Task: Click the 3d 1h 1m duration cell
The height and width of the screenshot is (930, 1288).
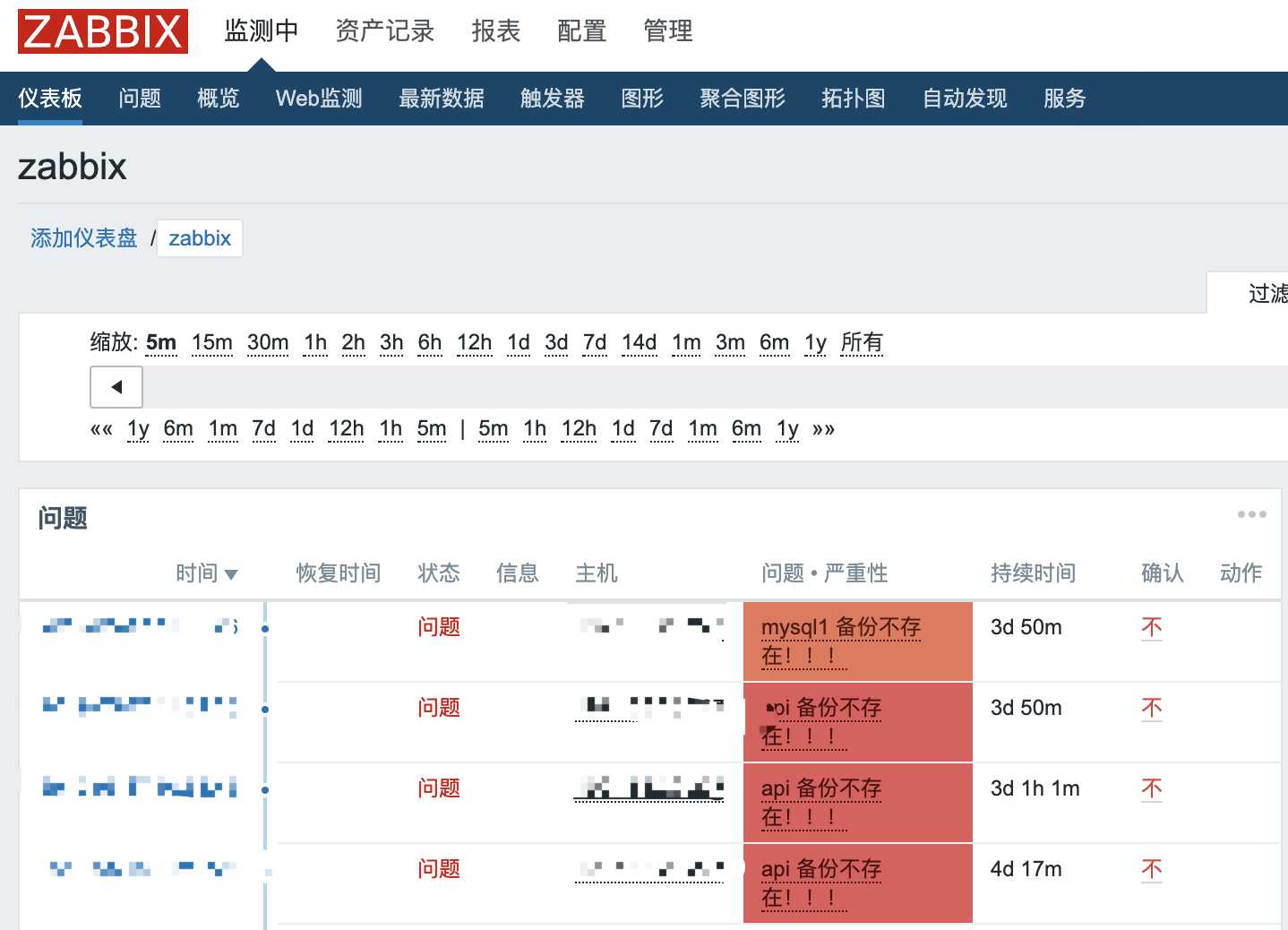Action: (x=1035, y=788)
